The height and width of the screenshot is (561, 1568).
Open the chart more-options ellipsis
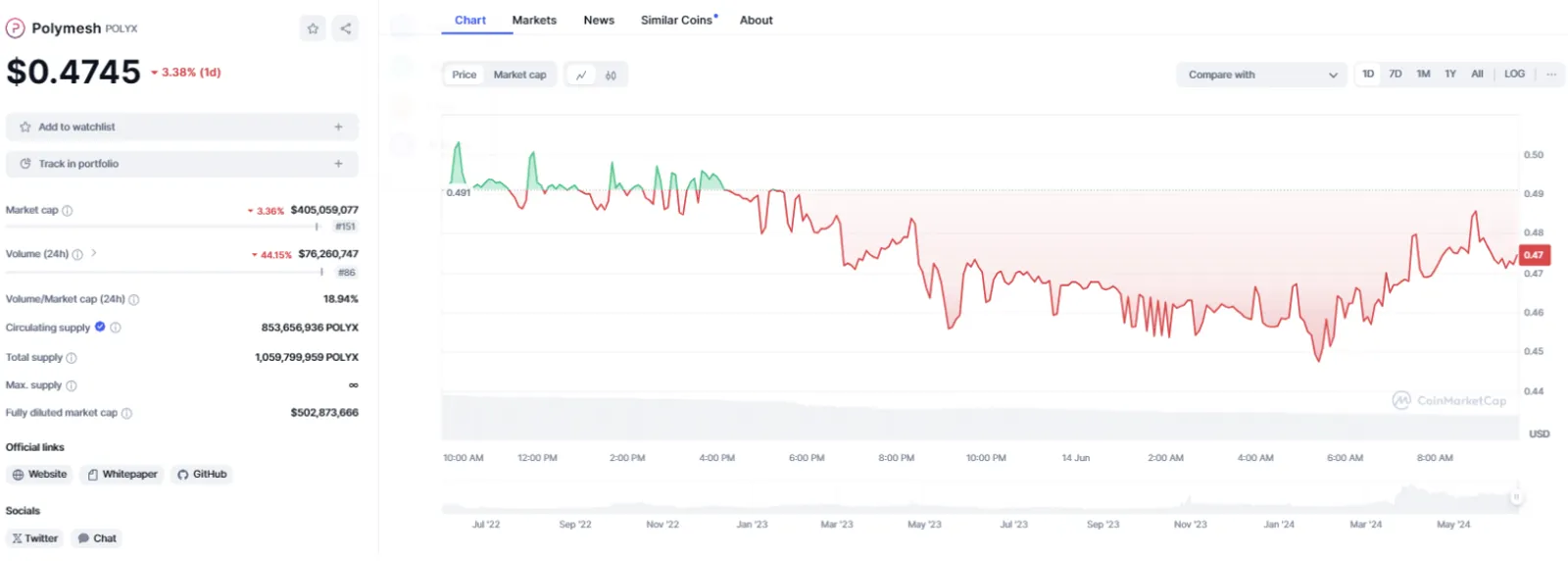(x=1551, y=75)
